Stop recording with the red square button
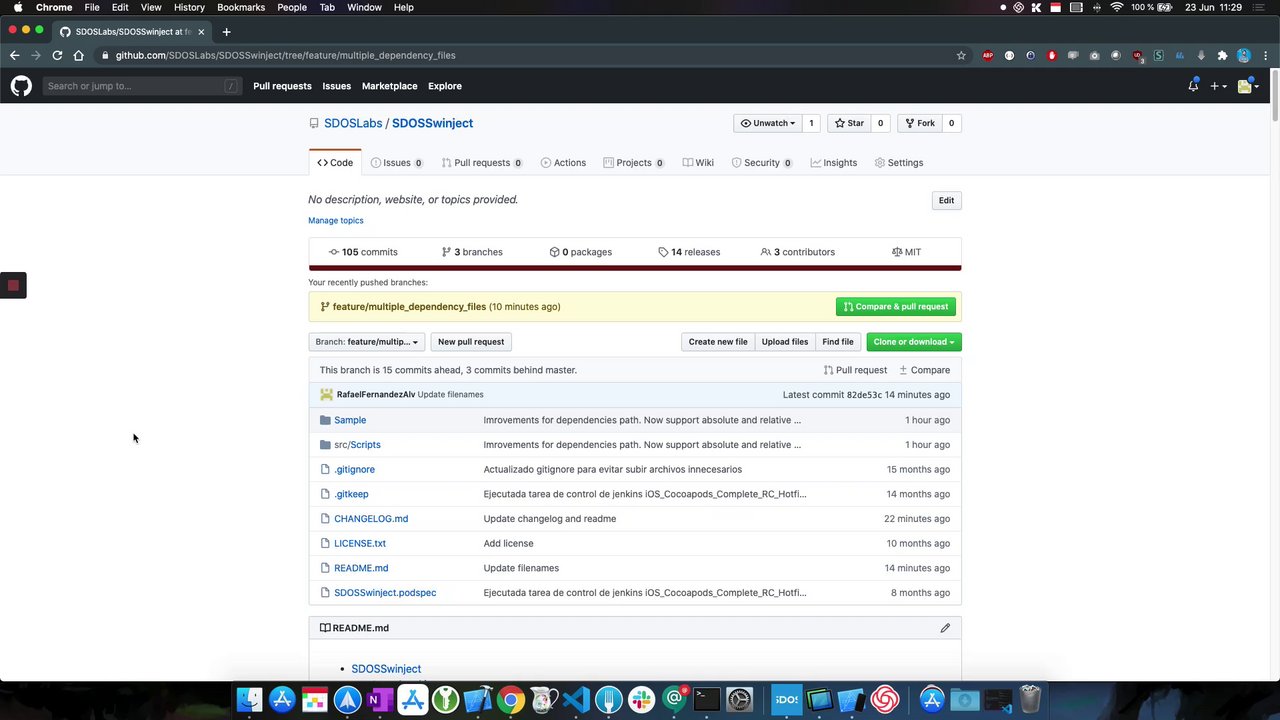Image resolution: width=1280 pixels, height=720 pixels. [13, 286]
